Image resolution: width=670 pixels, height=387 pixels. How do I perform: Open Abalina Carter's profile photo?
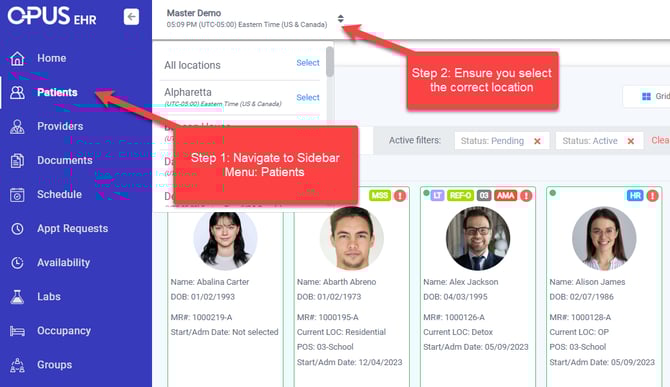tap(225, 239)
